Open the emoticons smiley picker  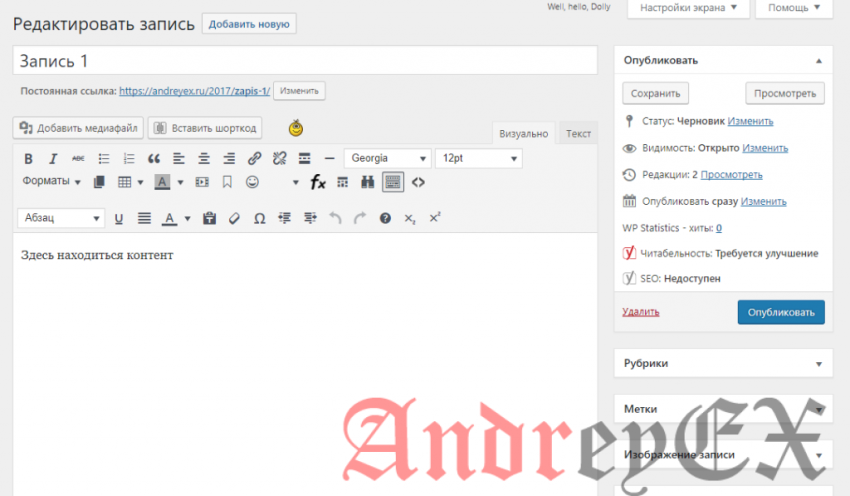click(252, 182)
